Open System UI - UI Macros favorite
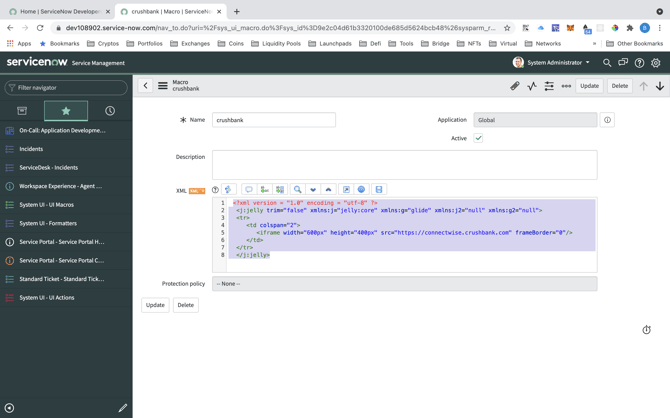The image size is (670, 418). click(x=46, y=205)
